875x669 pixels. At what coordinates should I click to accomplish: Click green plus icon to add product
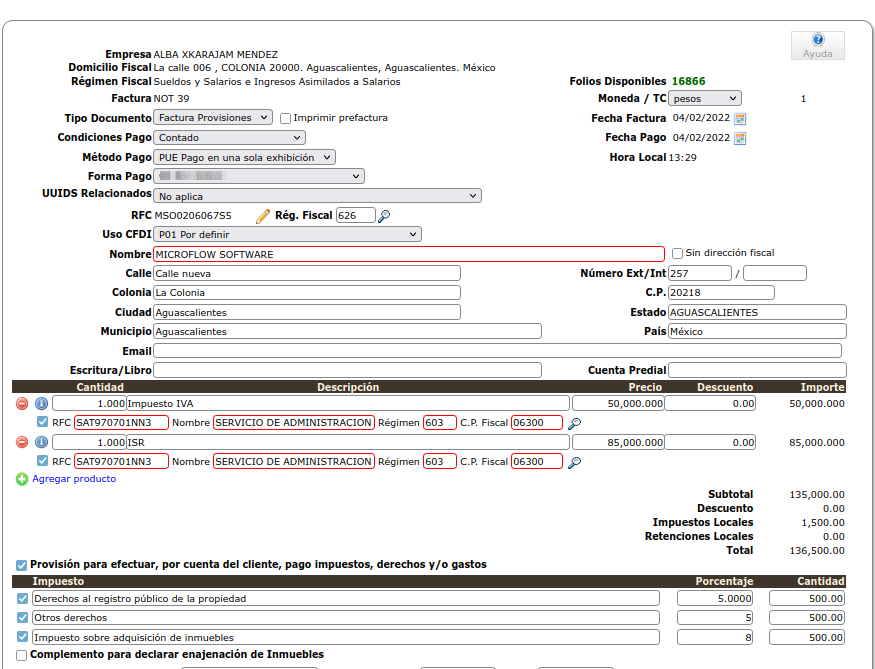[22, 479]
